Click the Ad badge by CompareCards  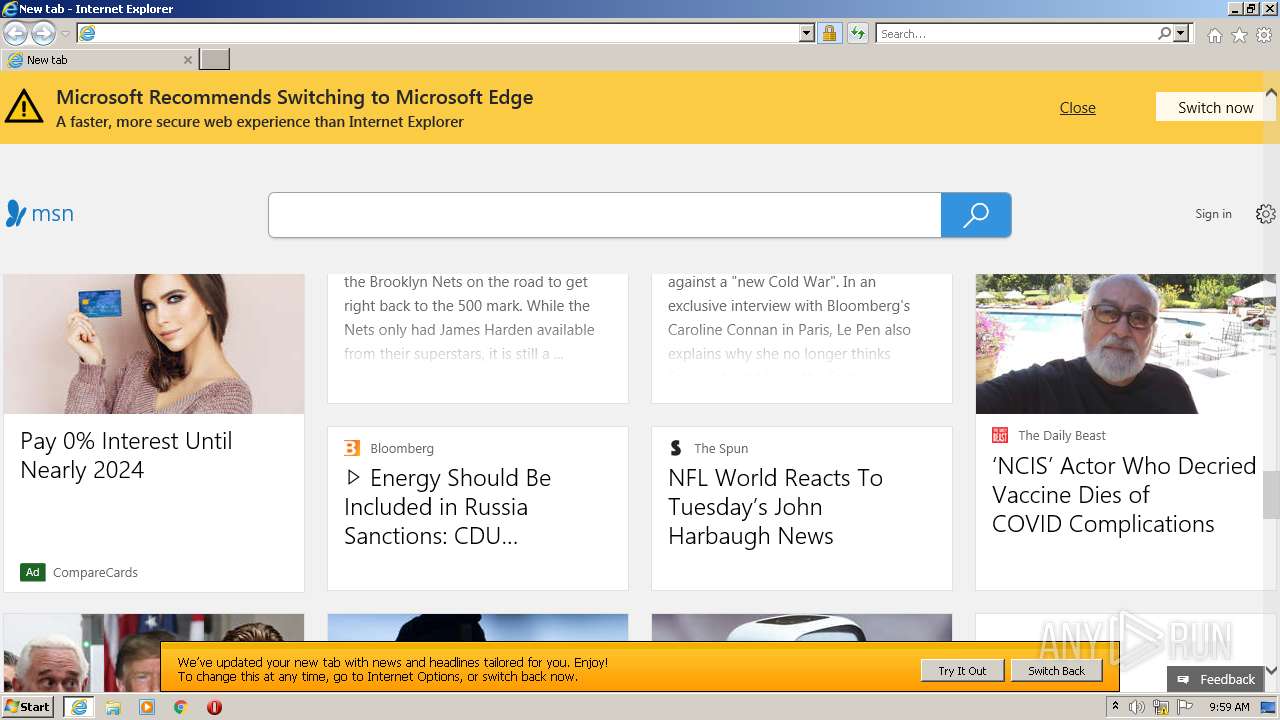[x=33, y=572]
